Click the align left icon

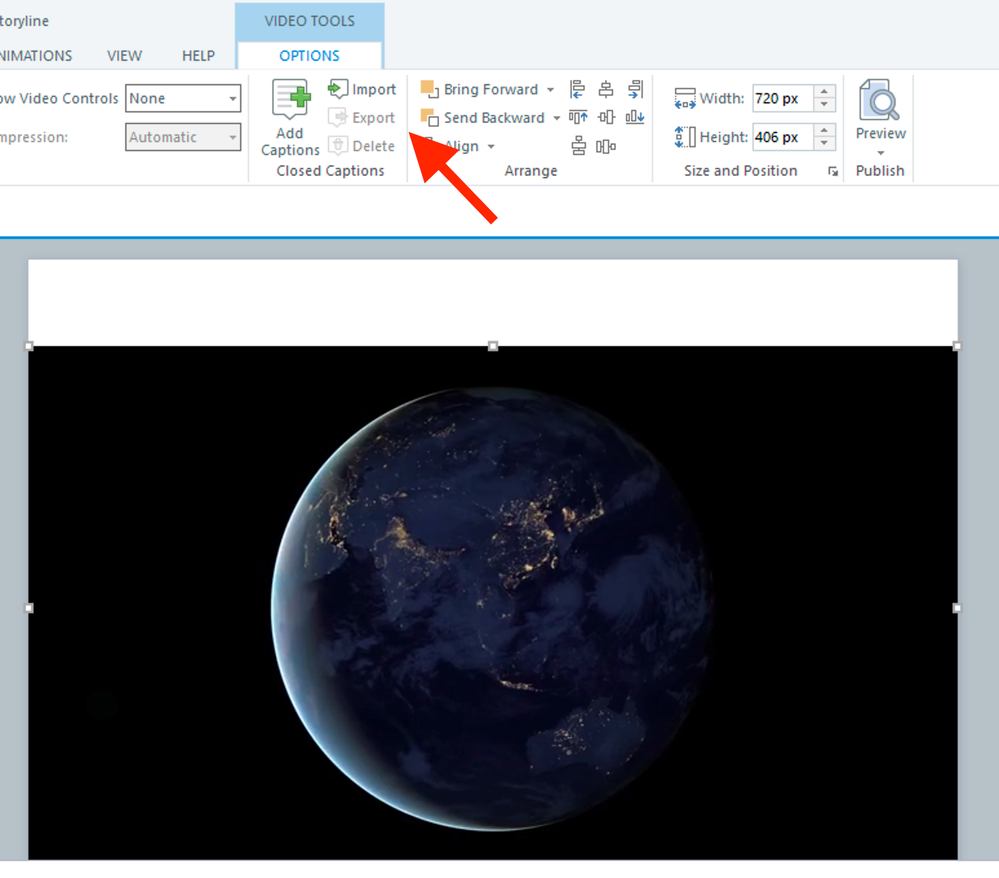click(577, 90)
